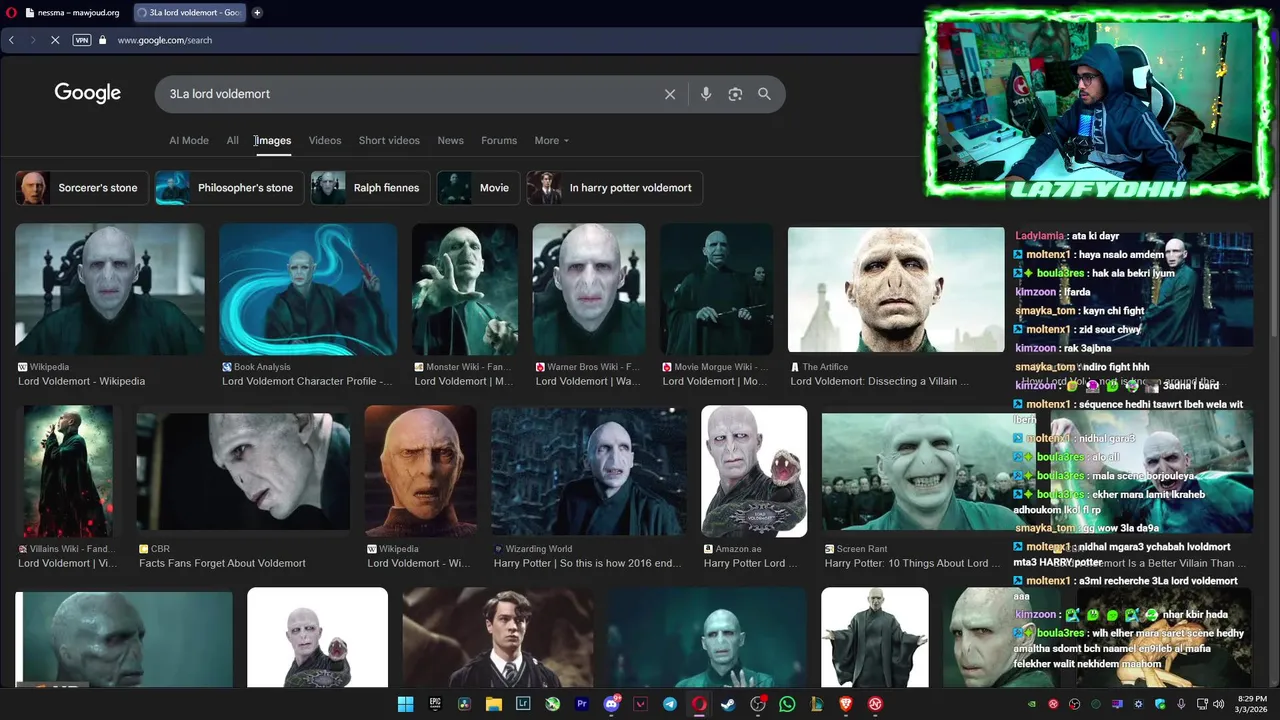Open Premiere Pro from the taskbar
This screenshot has height=720, width=1280.
(x=582, y=704)
